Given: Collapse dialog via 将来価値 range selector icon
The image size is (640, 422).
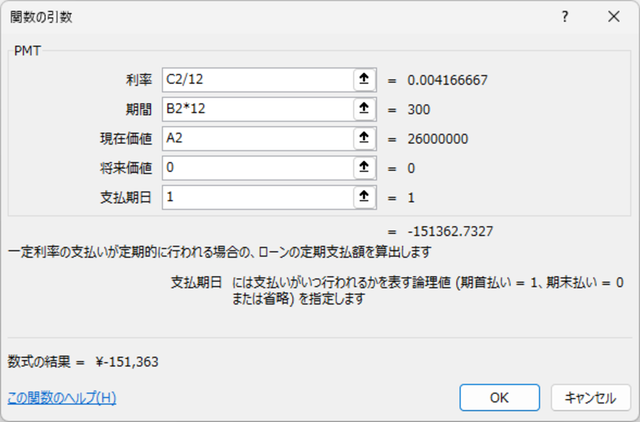Looking at the screenshot, I should click(x=364, y=168).
